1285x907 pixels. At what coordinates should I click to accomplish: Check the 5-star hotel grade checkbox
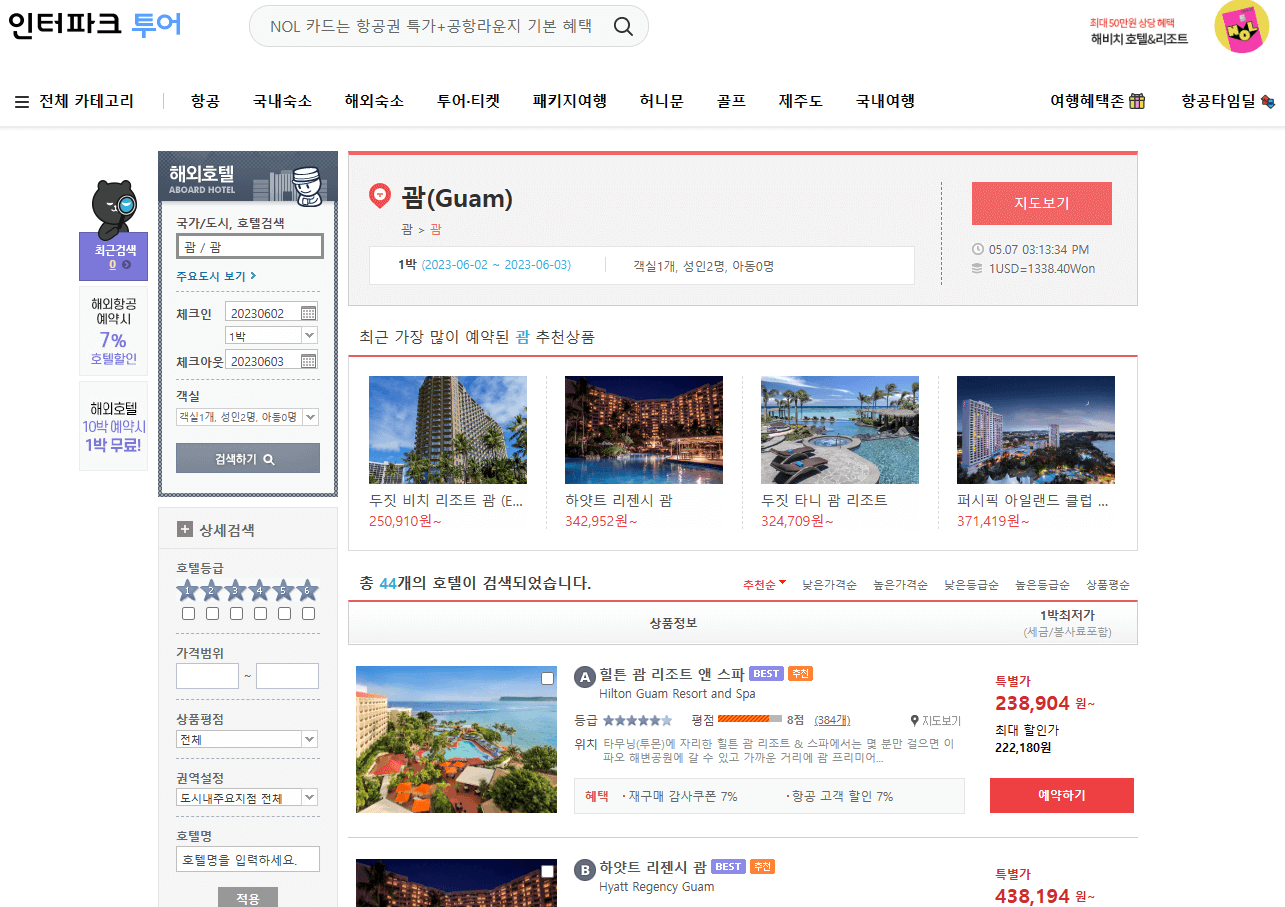pos(284,614)
